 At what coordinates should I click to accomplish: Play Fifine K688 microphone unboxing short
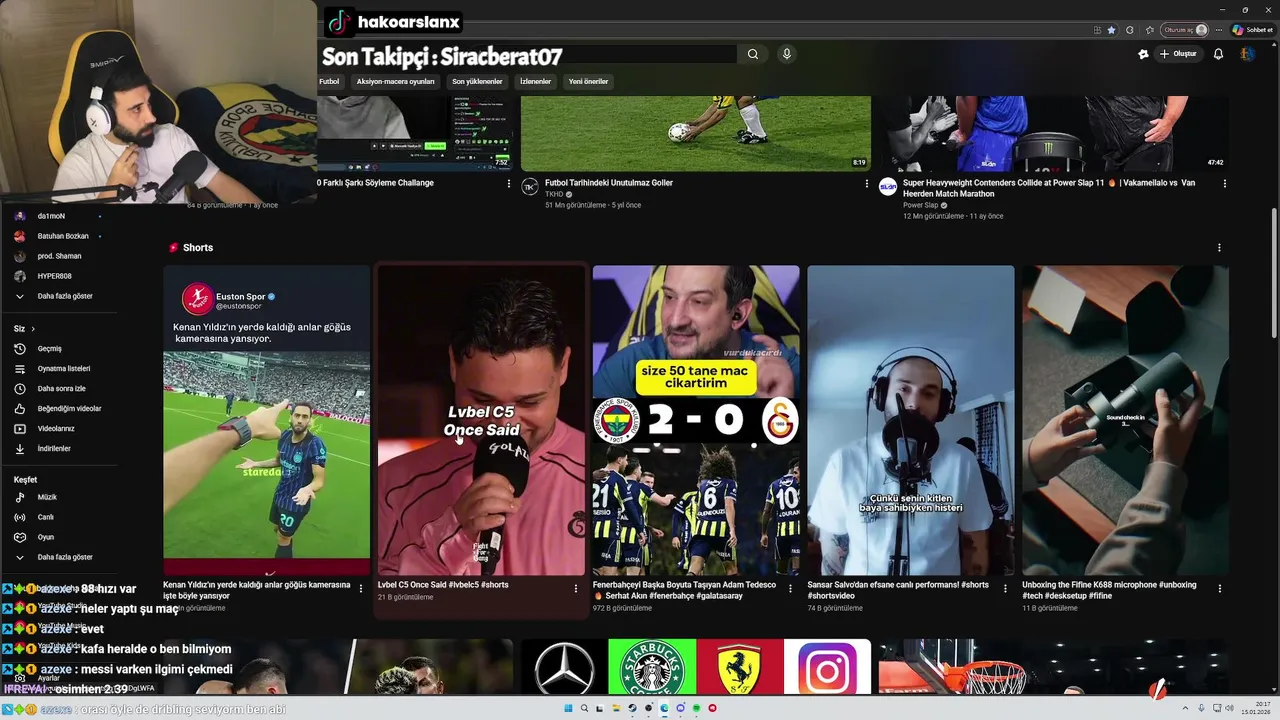pyautogui.click(x=1125, y=420)
